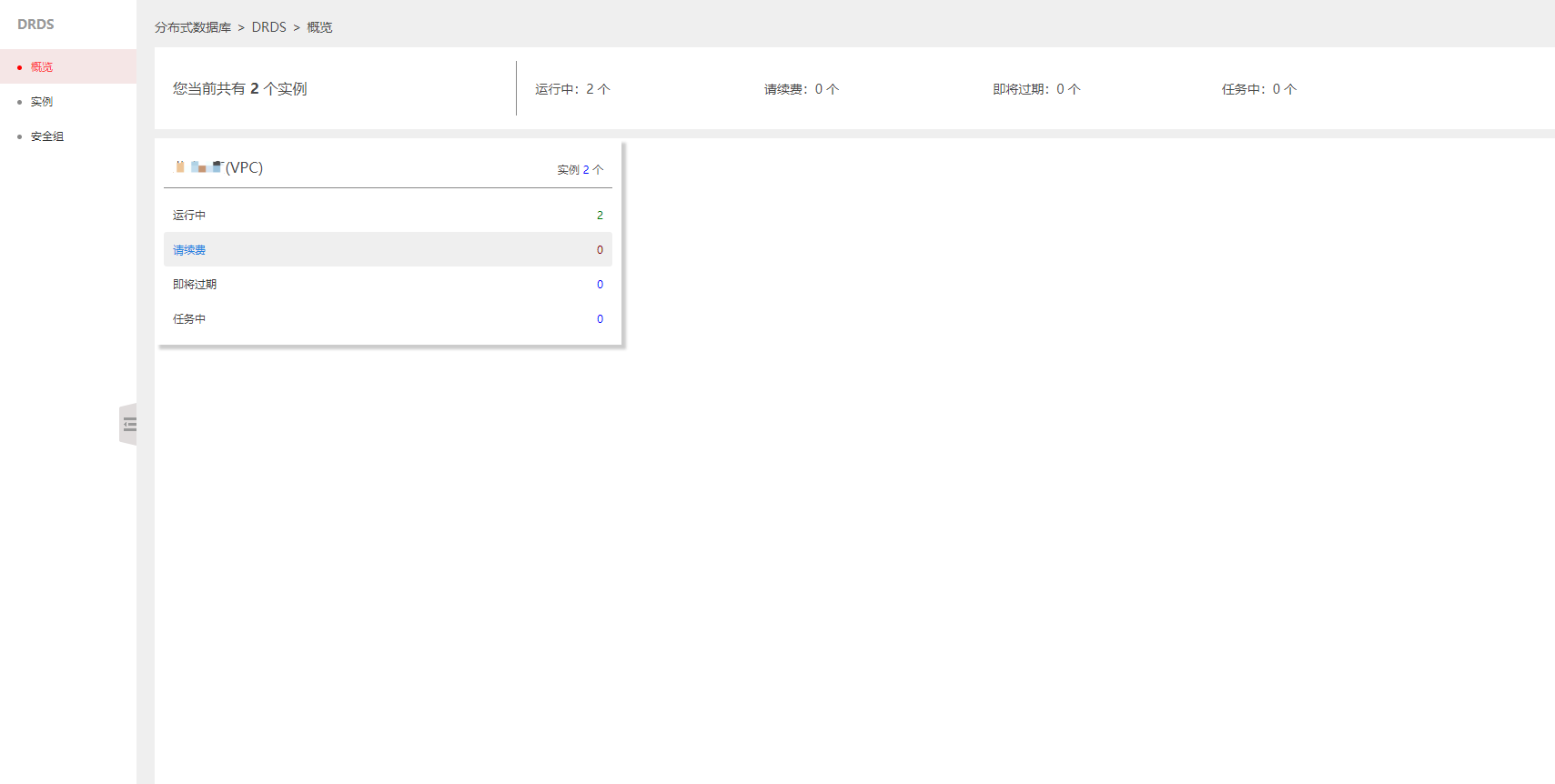Open 实例 in the sidebar
The width and height of the screenshot is (1555, 784).
coord(68,101)
